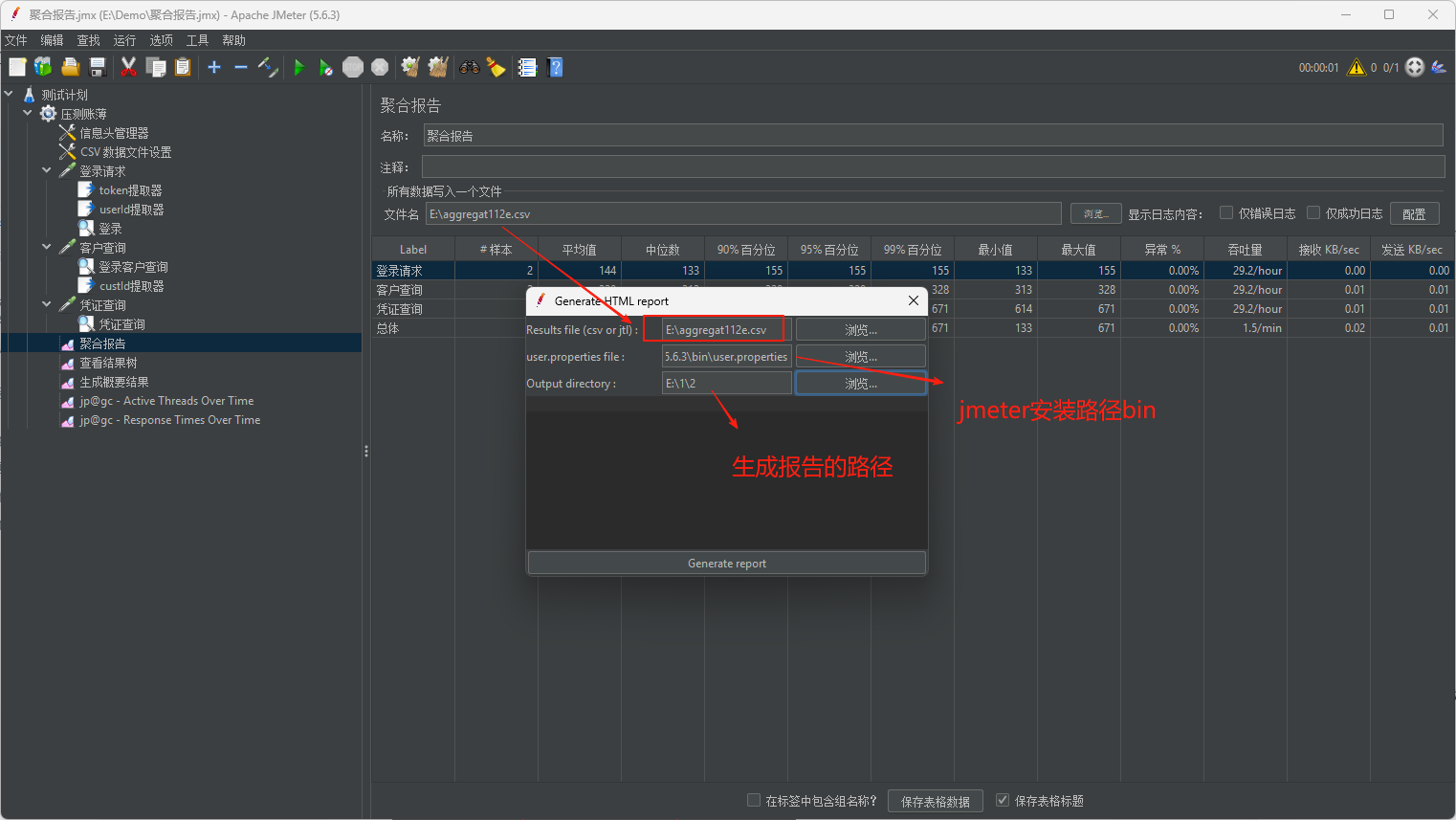The image size is (1456, 820).
Task: Select the Start no pauses toolbar icon
Action: coord(325,67)
